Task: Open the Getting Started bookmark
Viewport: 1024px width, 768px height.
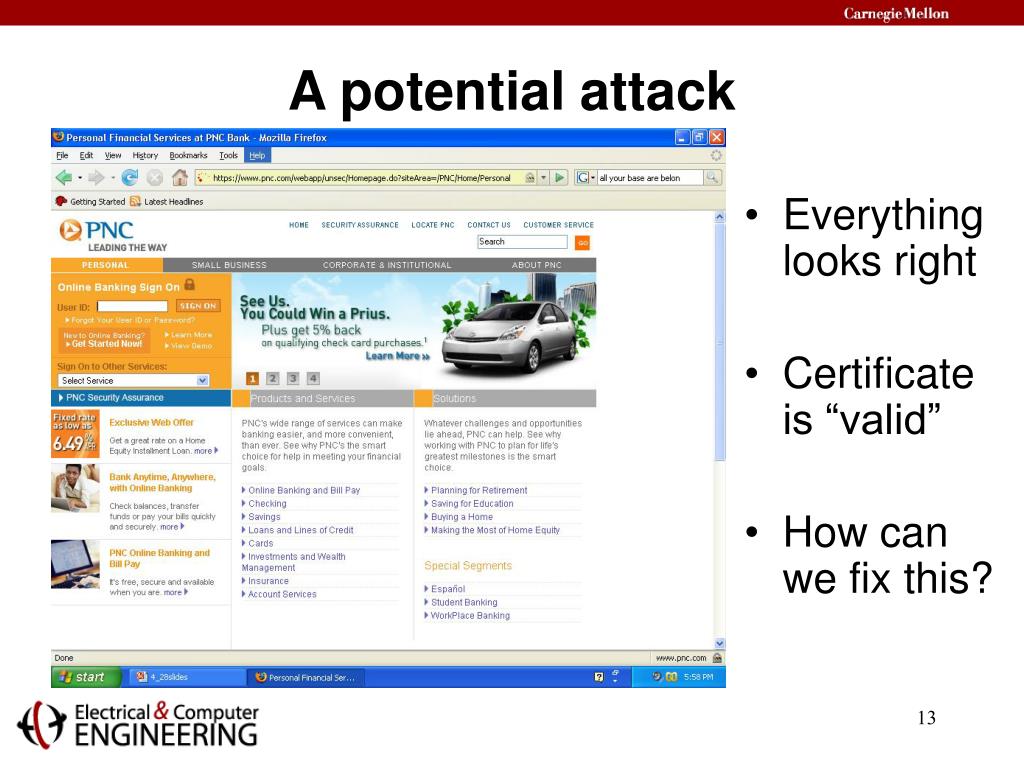Action: (x=91, y=202)
